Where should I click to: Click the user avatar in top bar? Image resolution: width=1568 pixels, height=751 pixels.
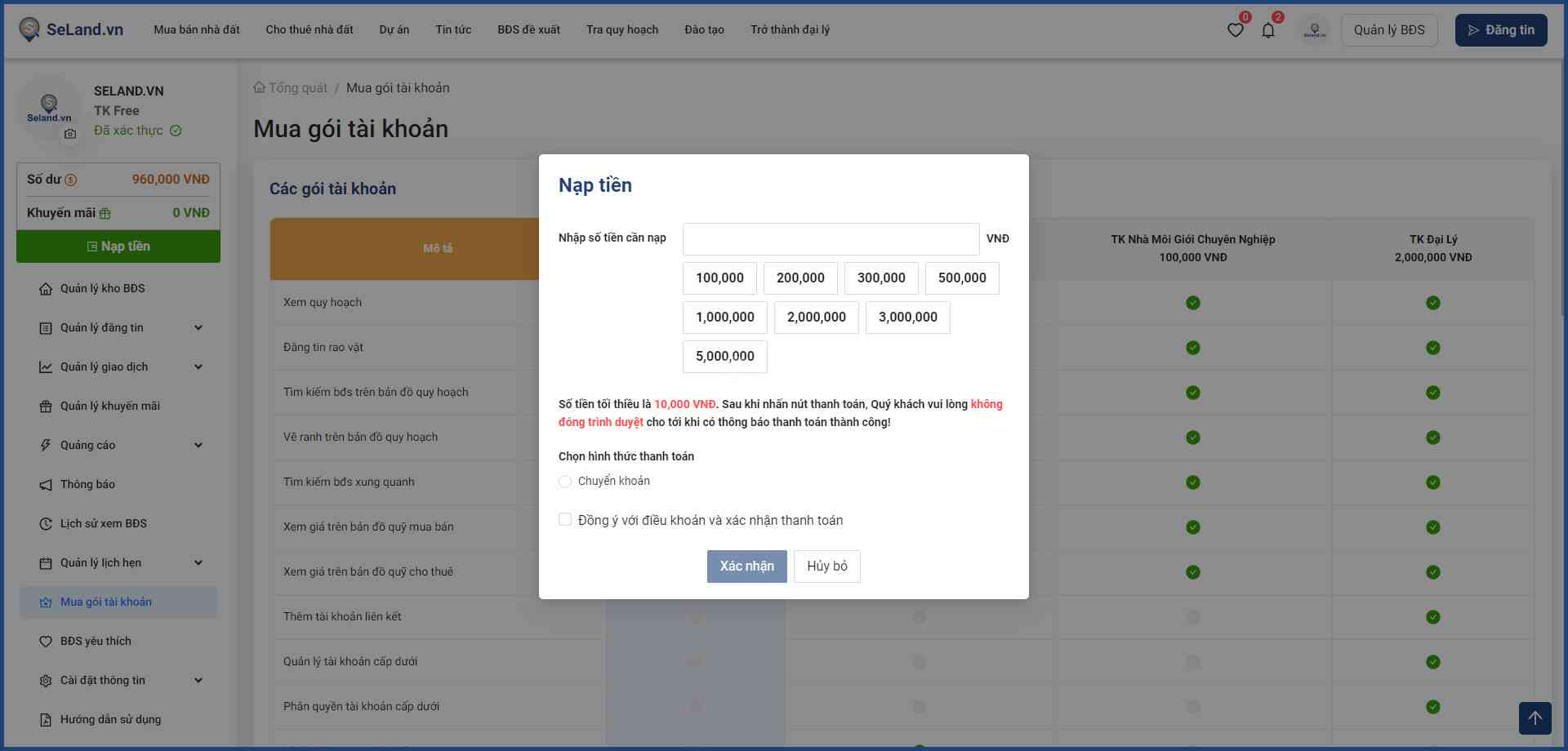(1314, 30)
